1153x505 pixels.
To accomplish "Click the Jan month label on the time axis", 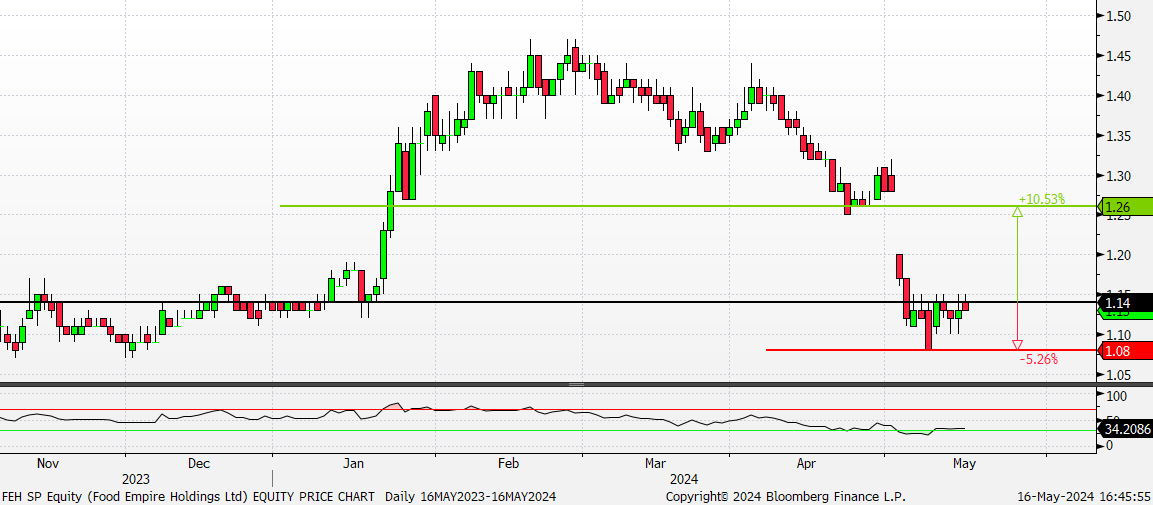I will pyautogui.click(x=354, y=464).
